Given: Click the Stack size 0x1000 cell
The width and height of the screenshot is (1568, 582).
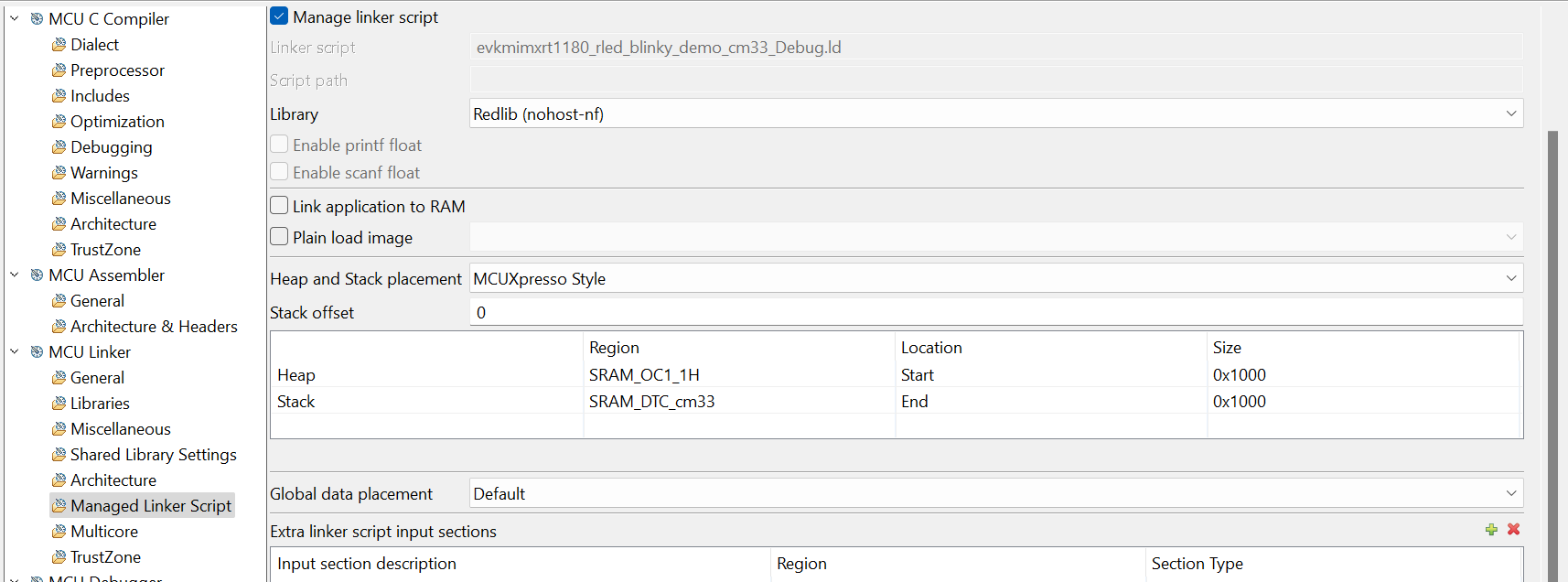Looking at the screenshot, I should coord(1240,402).
